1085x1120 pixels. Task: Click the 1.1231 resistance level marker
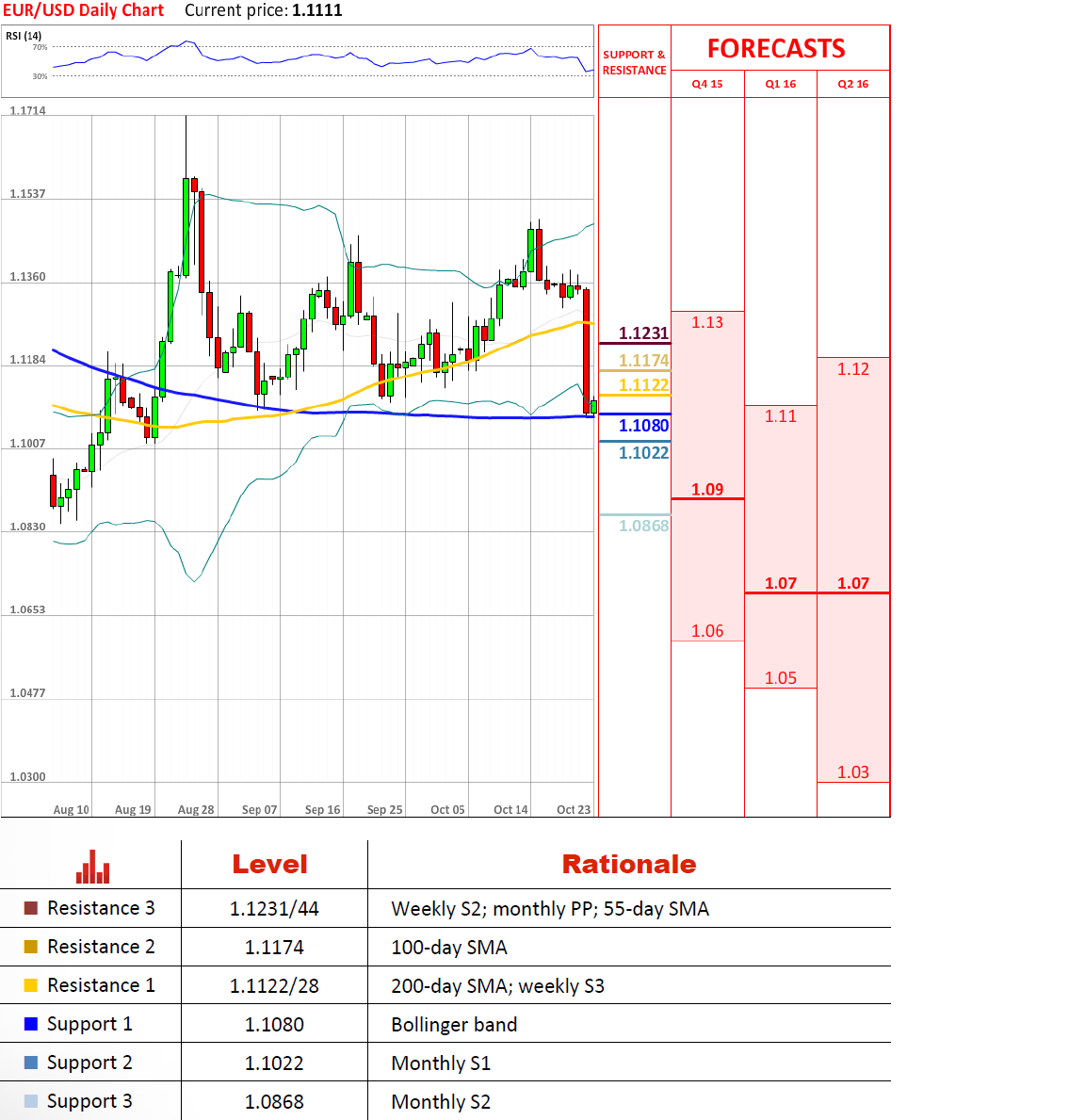643,333
